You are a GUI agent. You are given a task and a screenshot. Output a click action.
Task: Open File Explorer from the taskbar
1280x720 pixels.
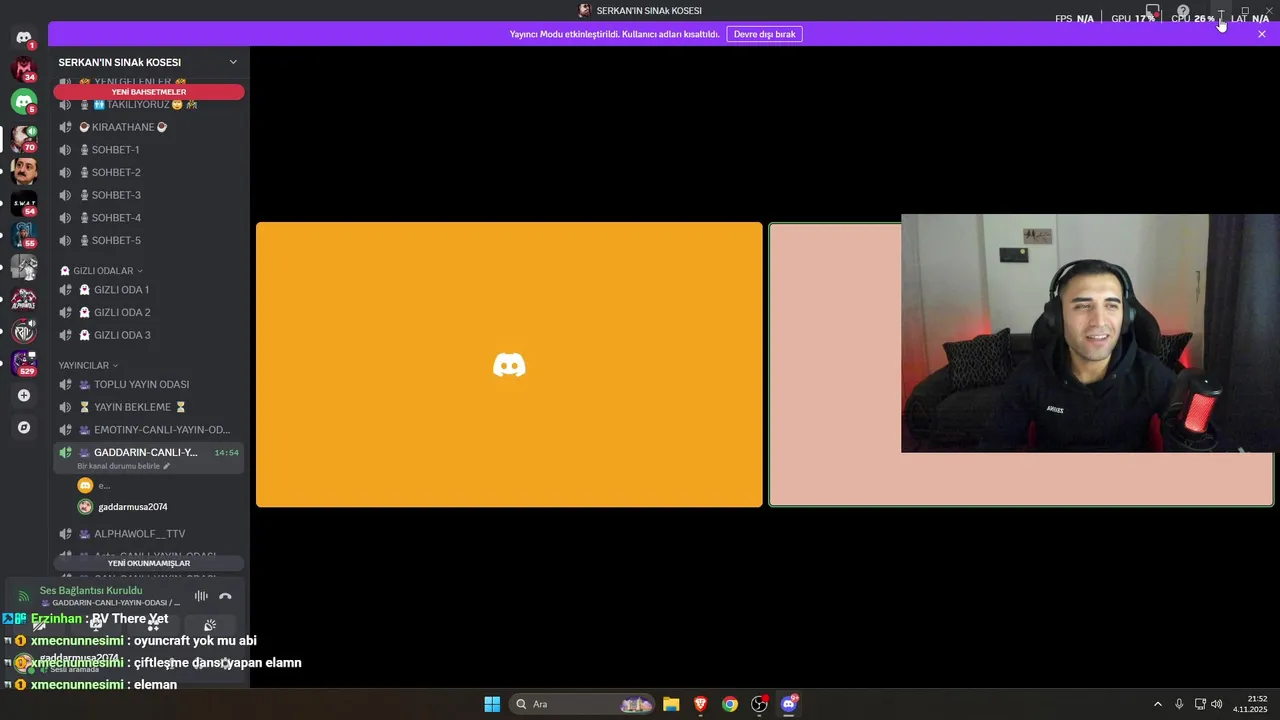coord(671,704)
